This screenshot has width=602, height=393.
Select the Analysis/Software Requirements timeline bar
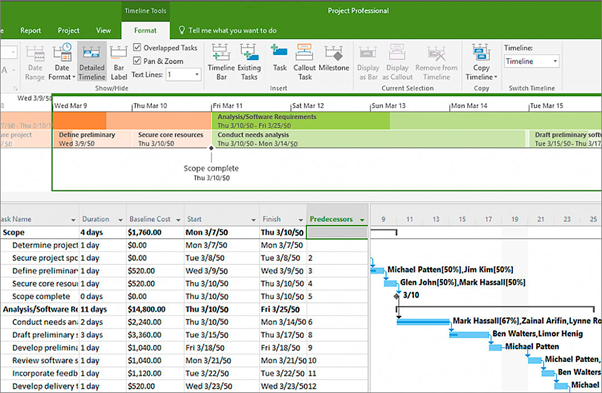pos(407,121)
